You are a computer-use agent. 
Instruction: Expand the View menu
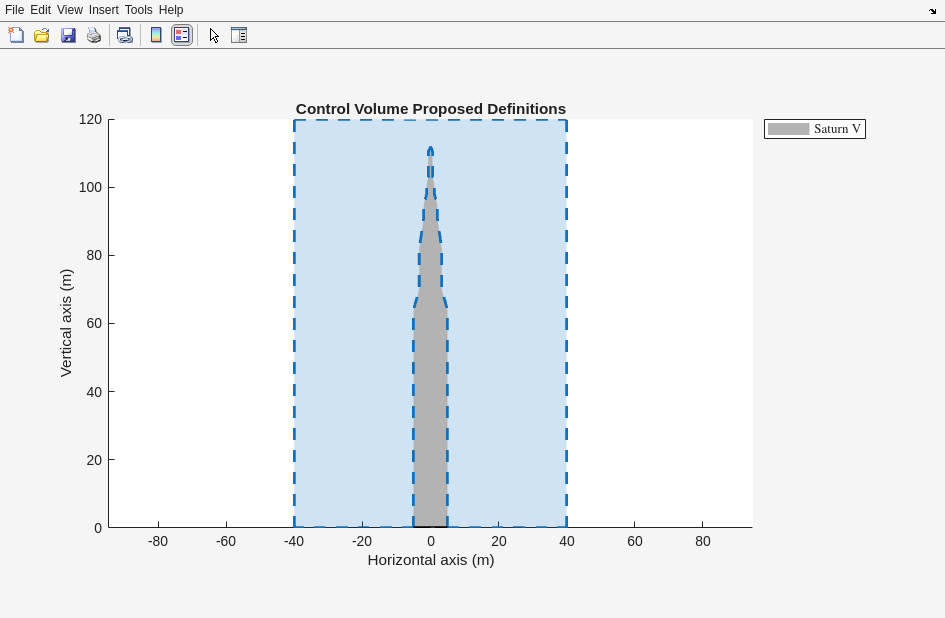click(69, 10)
